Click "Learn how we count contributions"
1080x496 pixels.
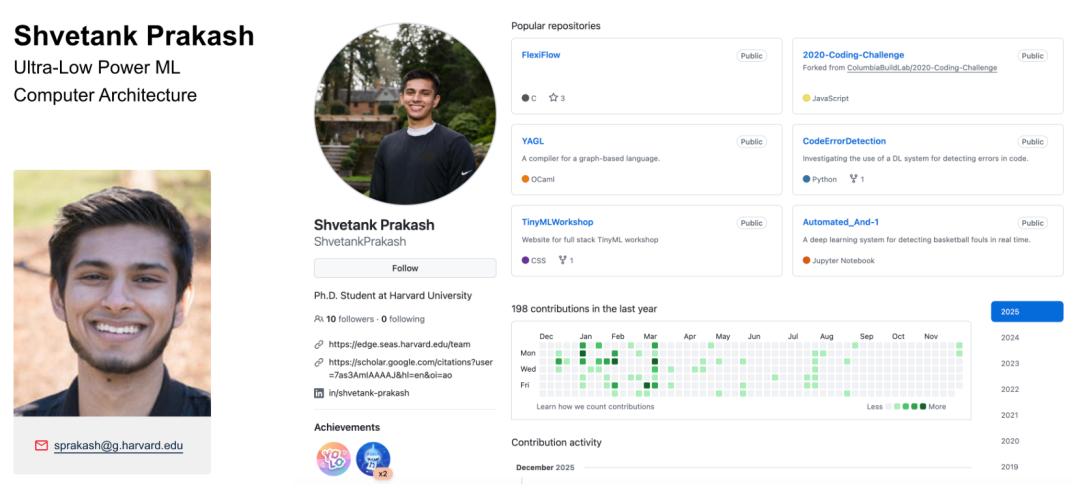click(595, 407)
